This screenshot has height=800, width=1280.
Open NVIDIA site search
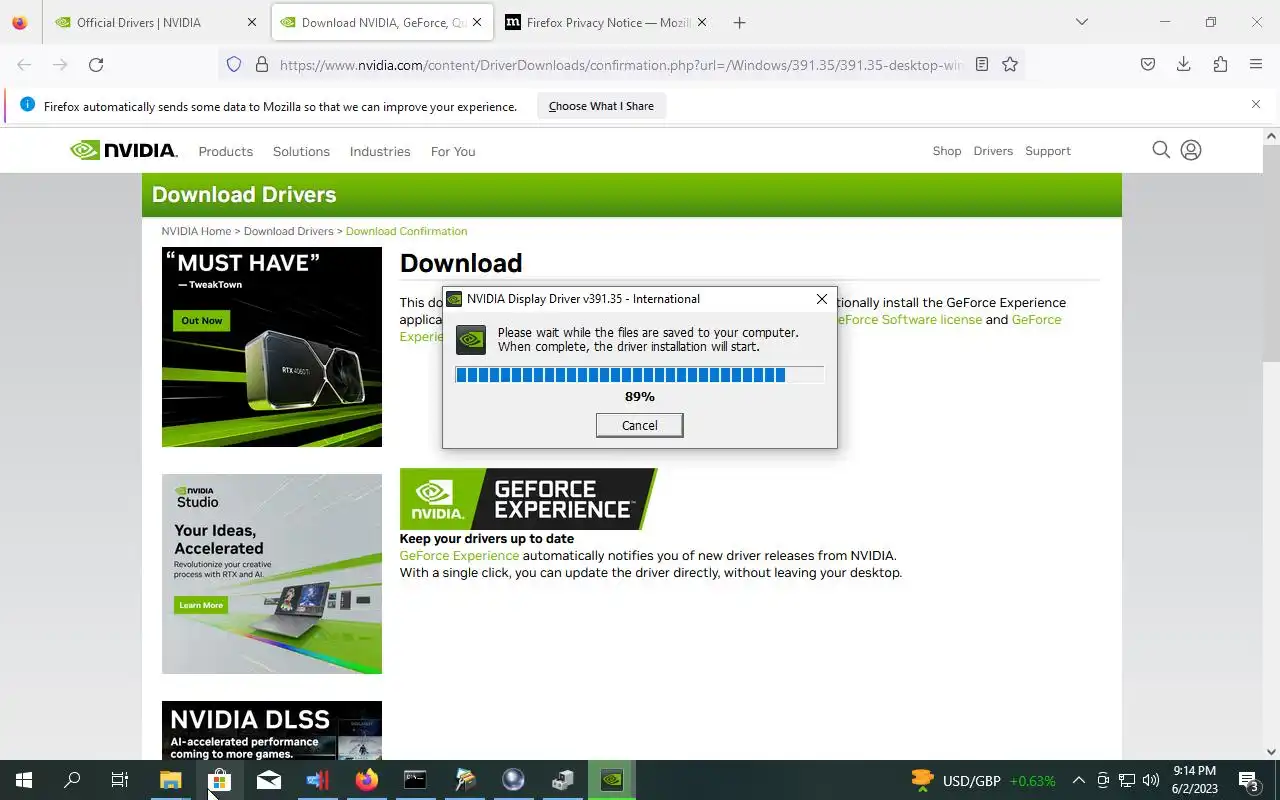point(1161,150)
